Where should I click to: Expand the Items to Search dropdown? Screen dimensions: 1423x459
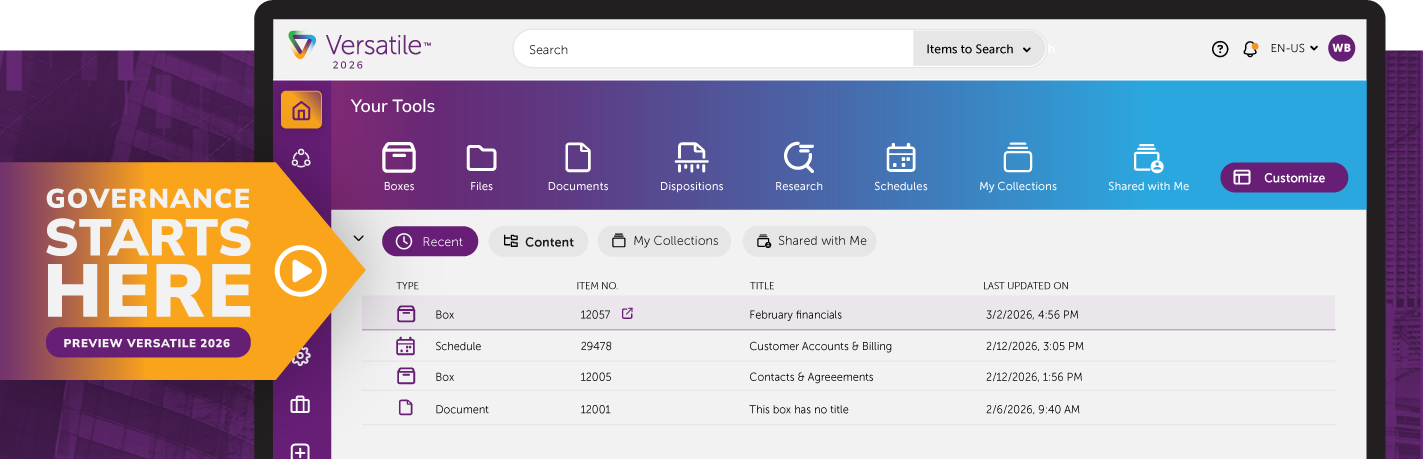click(978, 49)
